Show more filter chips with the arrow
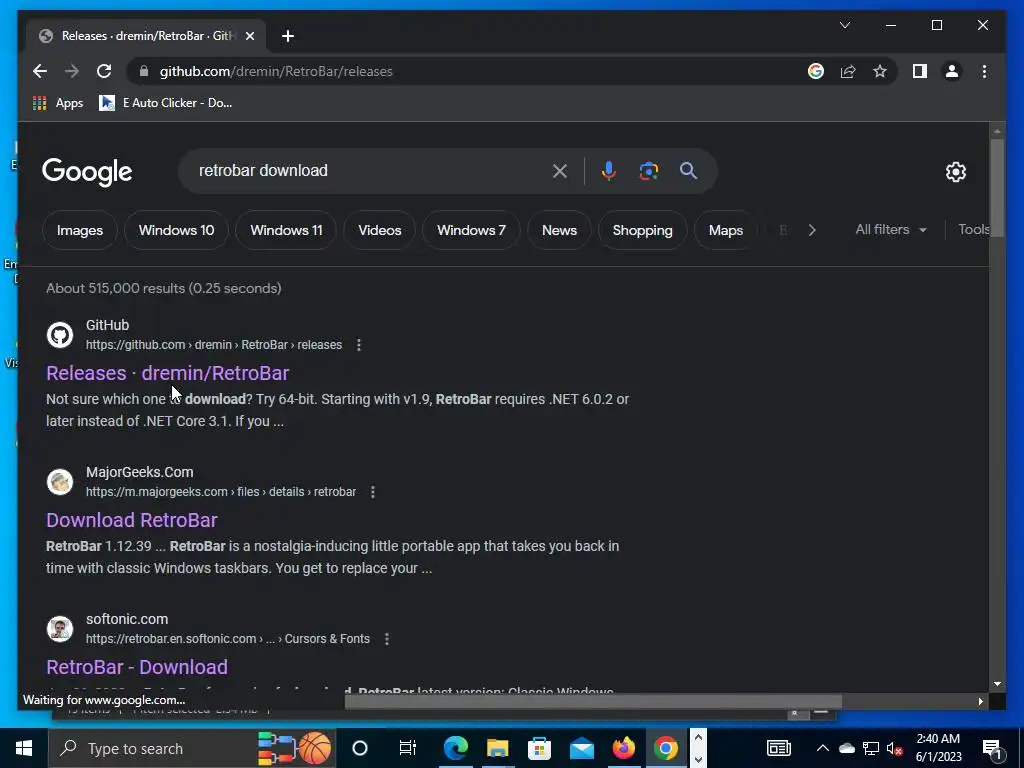 pos(812,230)
